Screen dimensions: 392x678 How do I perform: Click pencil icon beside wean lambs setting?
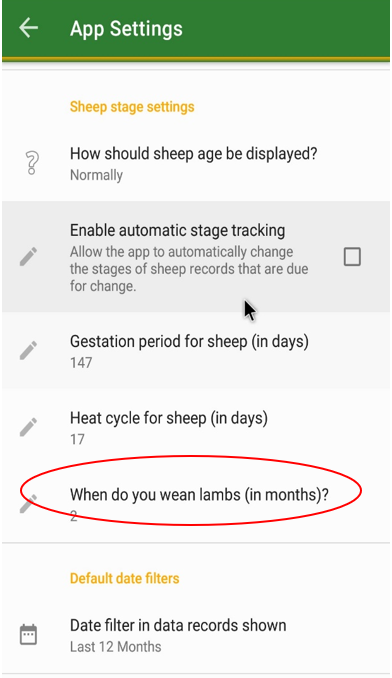tap(29, 504)
